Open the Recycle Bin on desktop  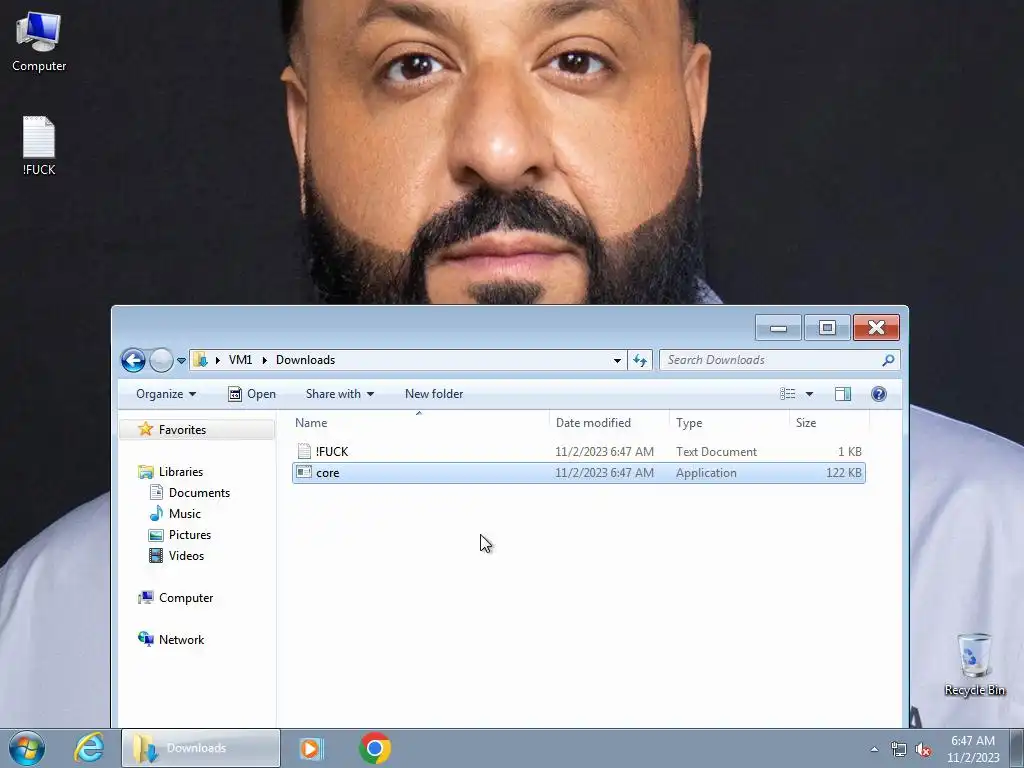pyautogui.click(x=974, y=664)
